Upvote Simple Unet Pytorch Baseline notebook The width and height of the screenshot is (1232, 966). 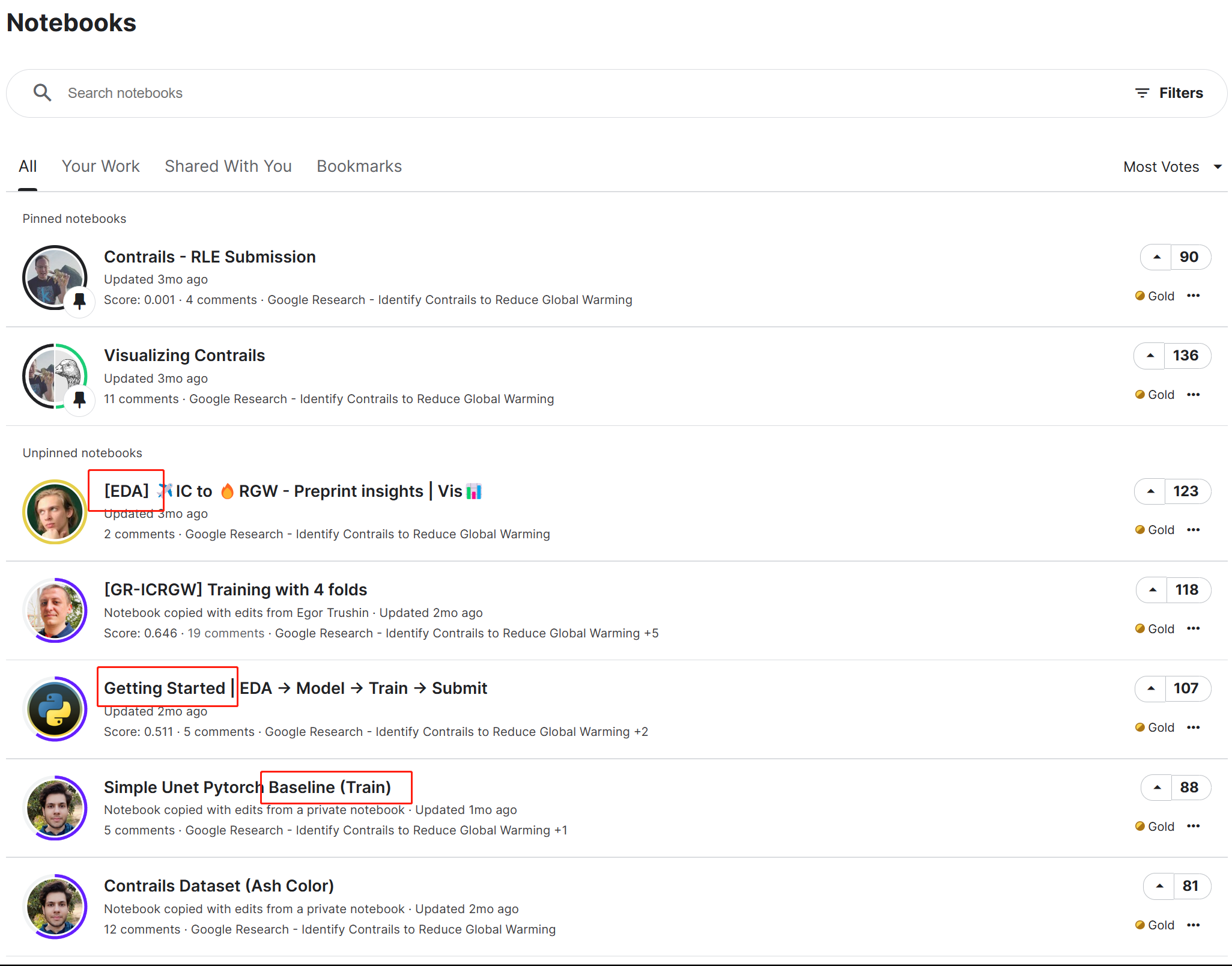pyautogui.click(x=1157, y=788)
